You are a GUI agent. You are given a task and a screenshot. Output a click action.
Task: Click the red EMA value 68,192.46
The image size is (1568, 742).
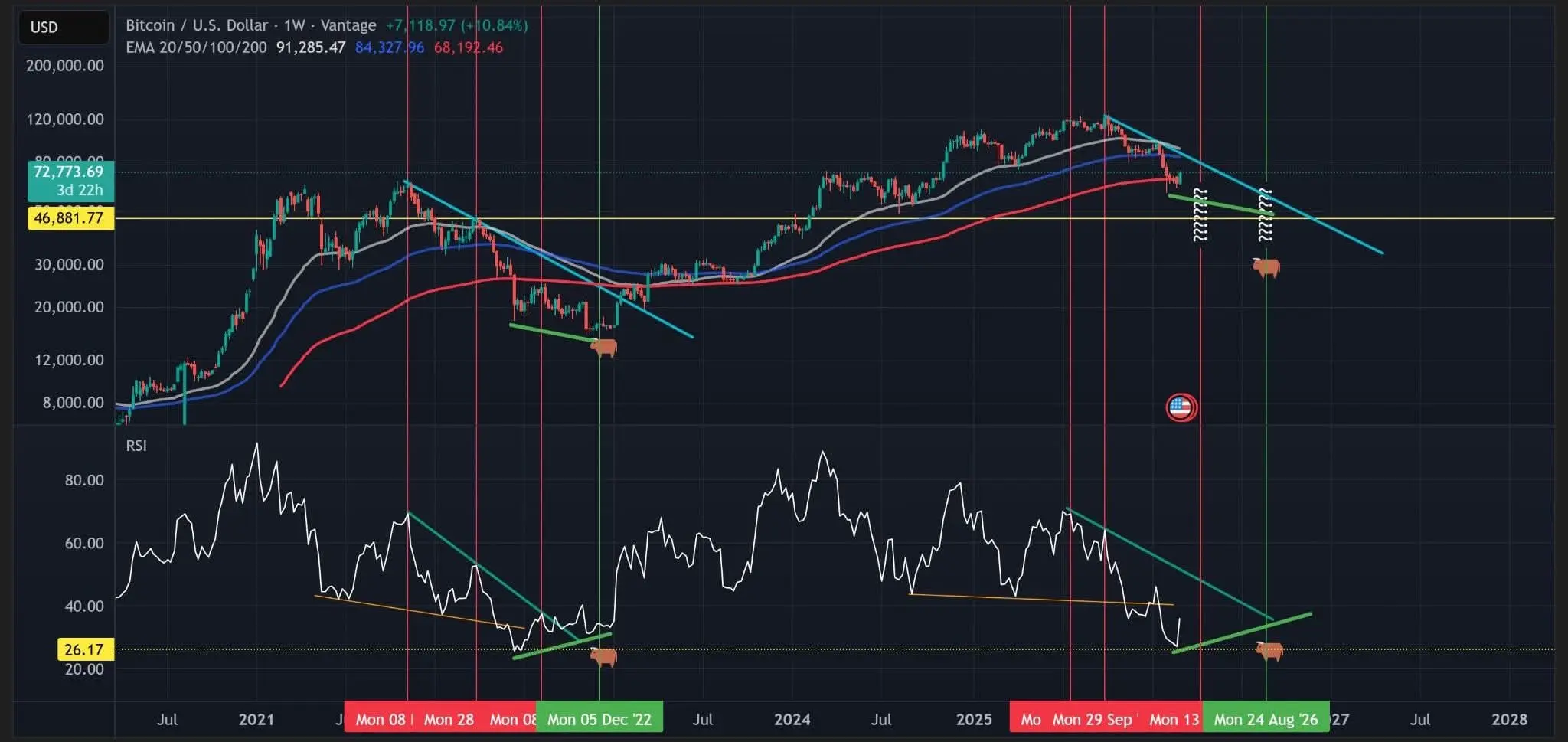[469, 47]
